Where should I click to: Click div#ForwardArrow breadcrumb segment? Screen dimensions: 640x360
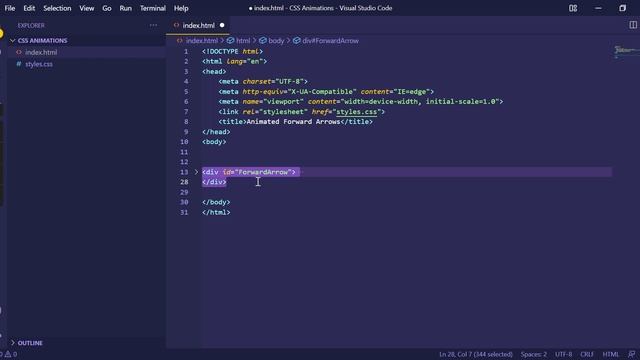[331, 41]
